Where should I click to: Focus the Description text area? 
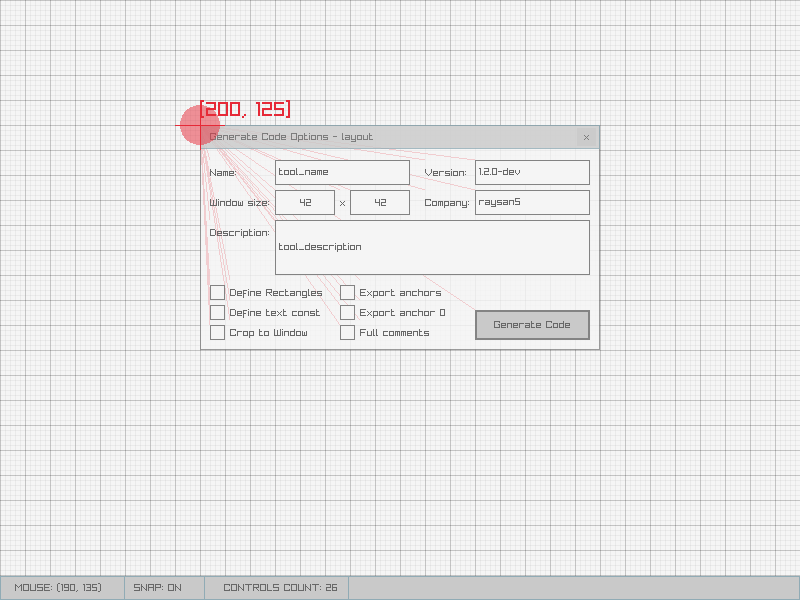tap(432, 247)
